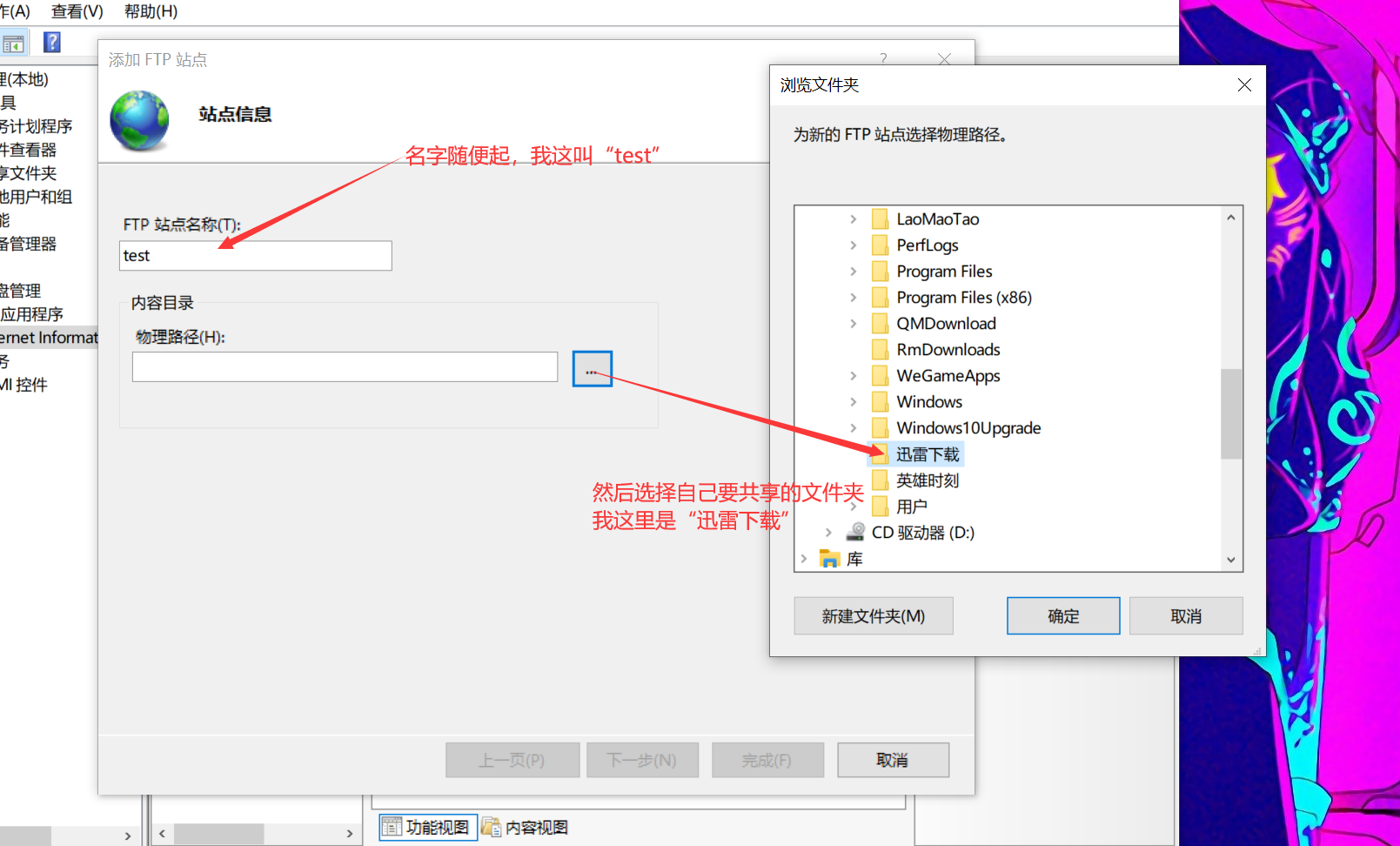This screenshot has width=1400, height=846.
Task: Click the 功能视图 icon at bottom
Action: 392,827
